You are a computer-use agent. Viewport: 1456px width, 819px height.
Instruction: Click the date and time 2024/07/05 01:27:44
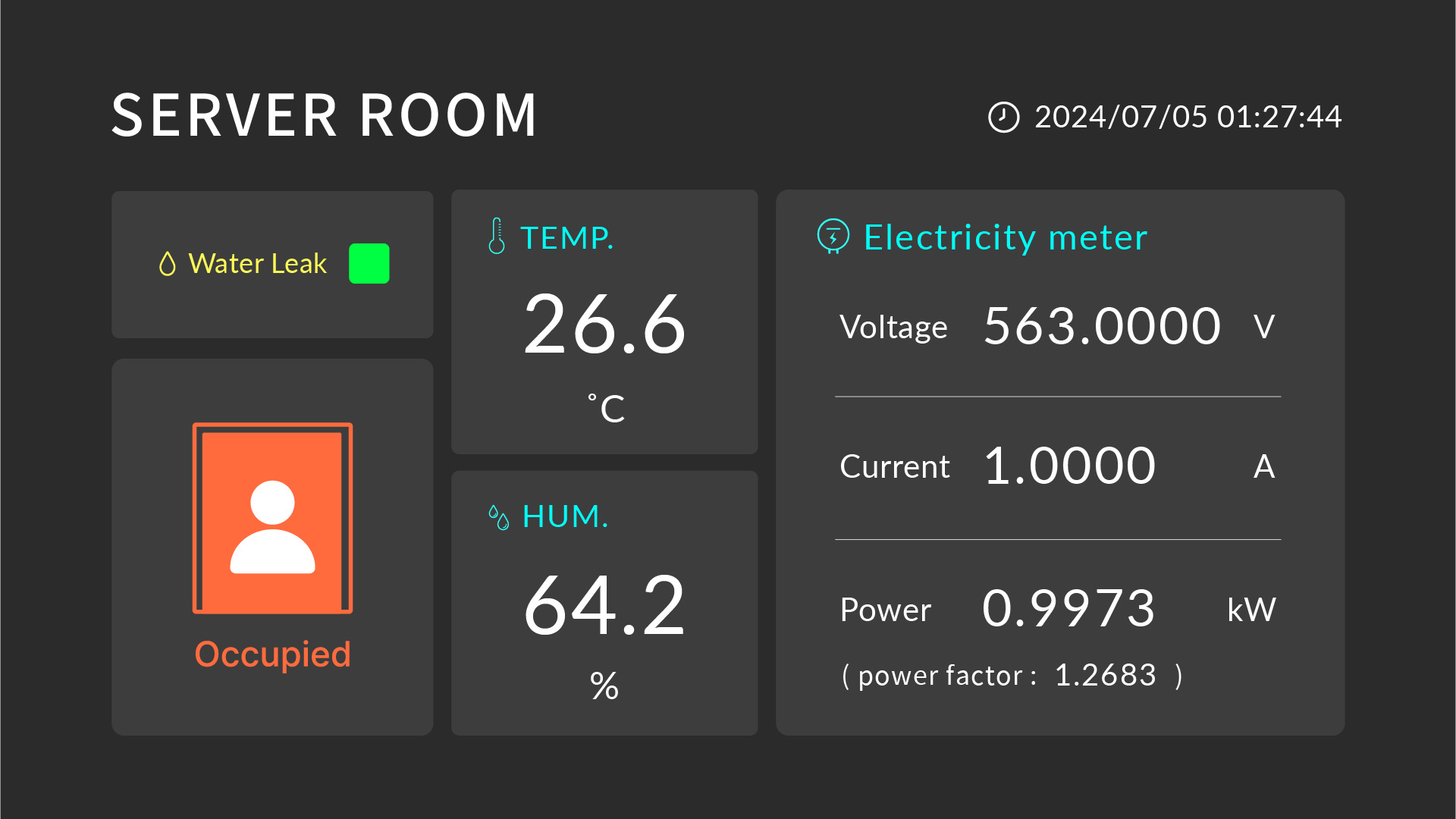1188,118
